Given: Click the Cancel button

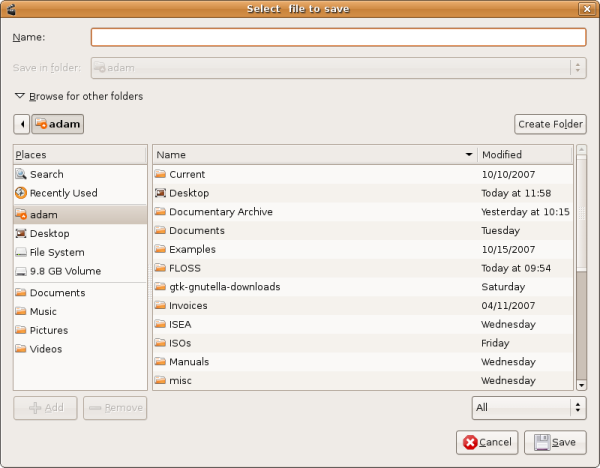Looking at the screenshot, I should tap(486, 442).
